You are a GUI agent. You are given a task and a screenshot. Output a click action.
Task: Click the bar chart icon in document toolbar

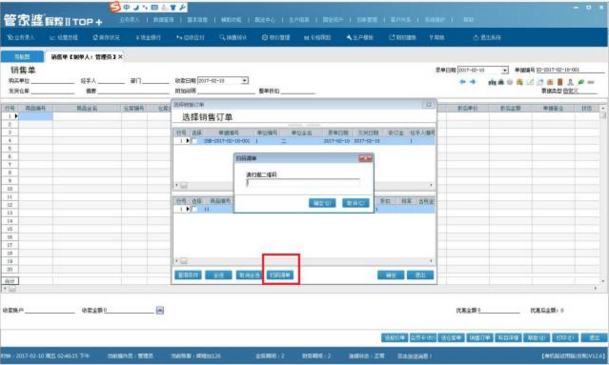coord(492,82)
